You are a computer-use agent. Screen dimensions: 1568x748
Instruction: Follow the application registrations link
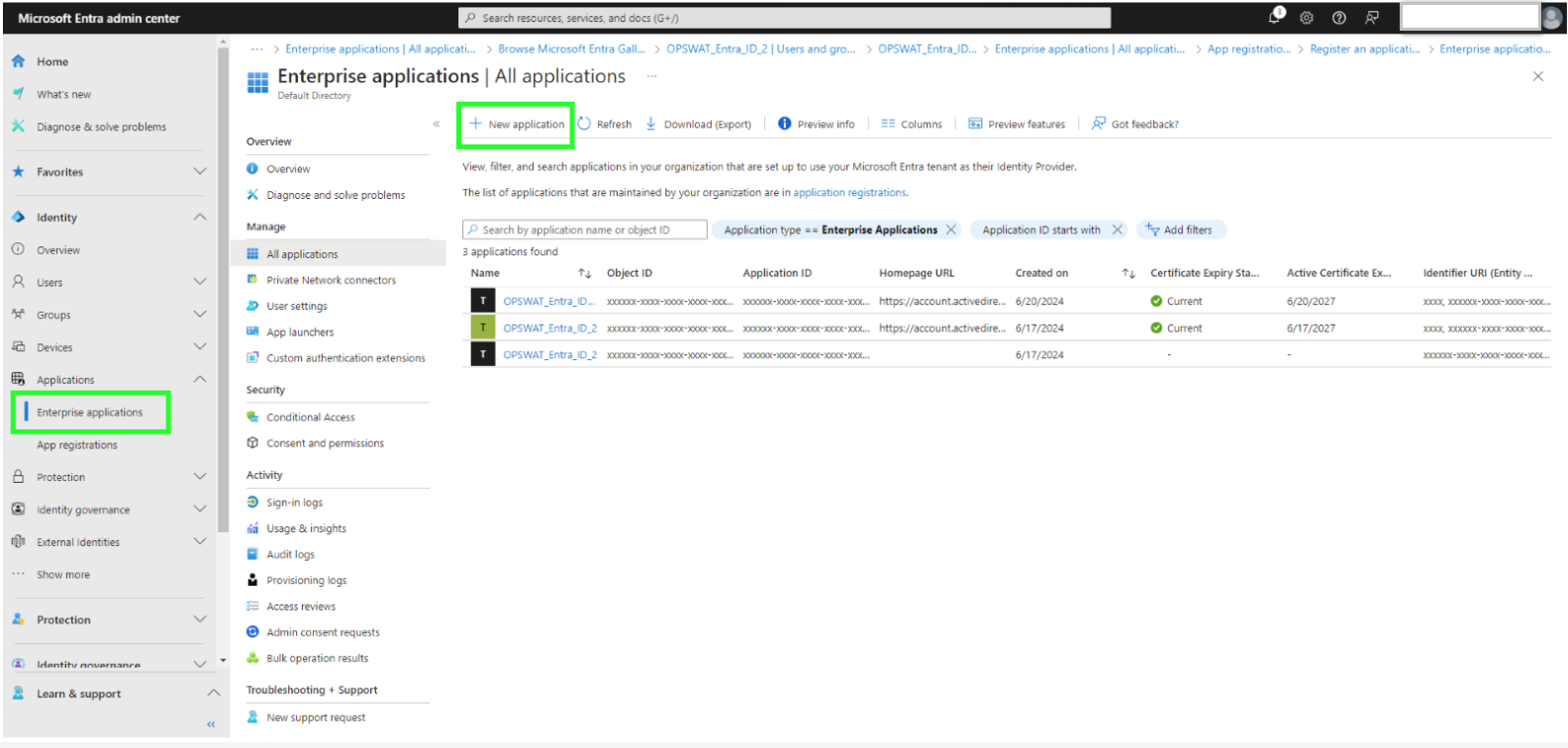point(849,193)
